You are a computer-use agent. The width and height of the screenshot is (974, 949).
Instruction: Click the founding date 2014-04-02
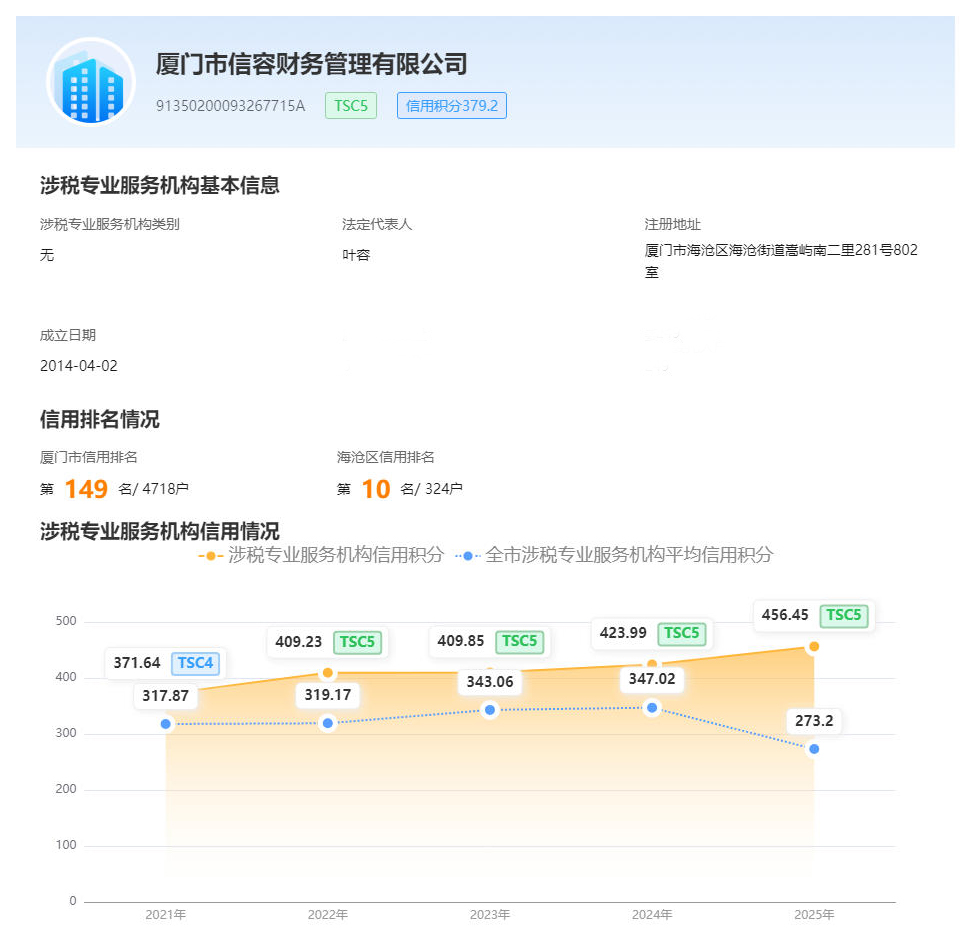coord(79,366)
